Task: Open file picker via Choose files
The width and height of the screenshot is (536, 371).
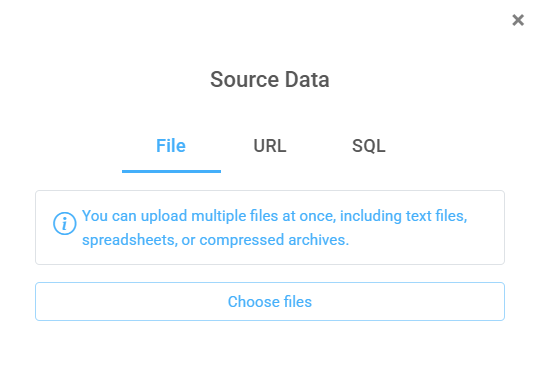Action: (270, 302)
